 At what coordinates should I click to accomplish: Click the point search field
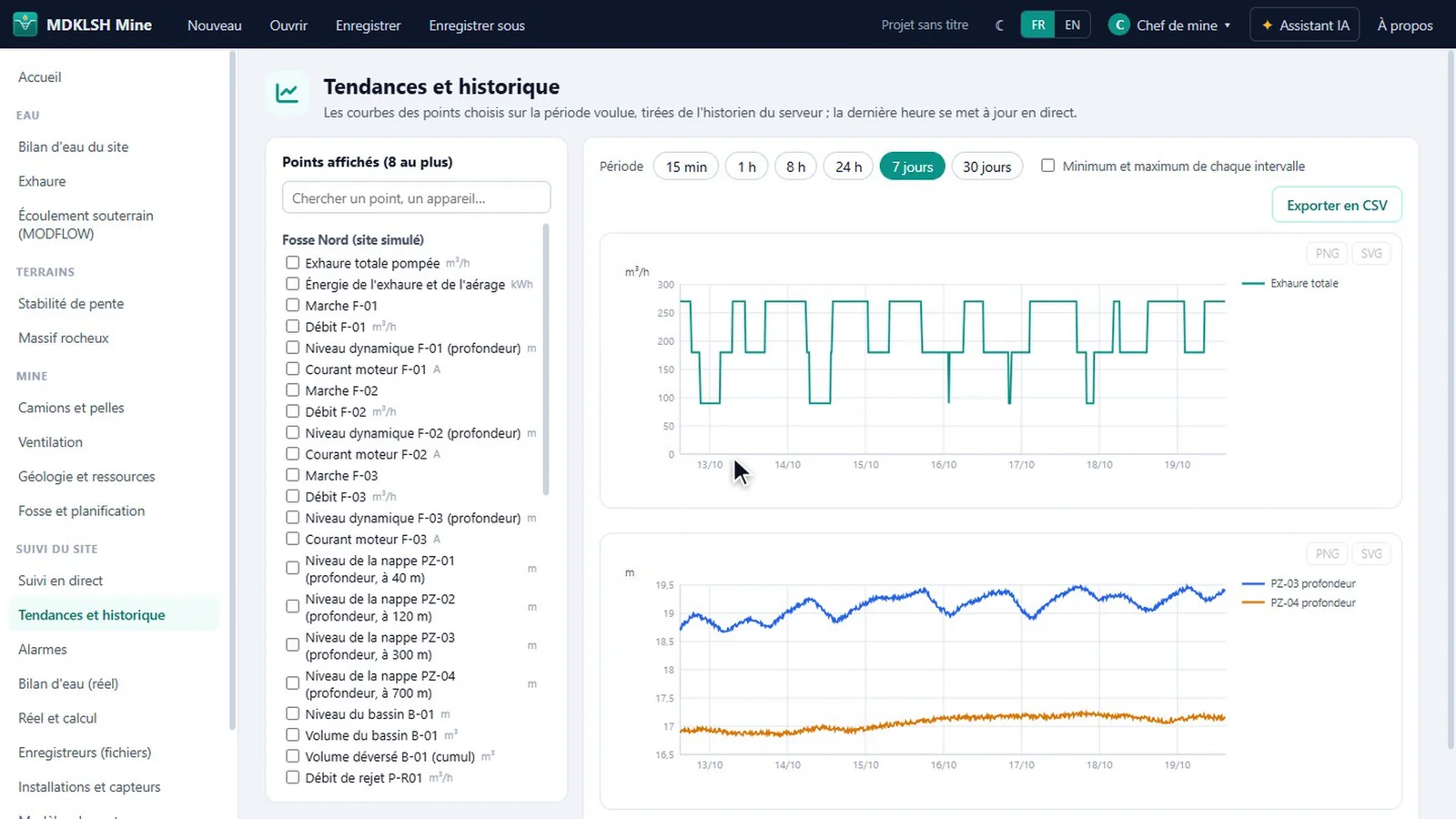[x=416, y=197]
